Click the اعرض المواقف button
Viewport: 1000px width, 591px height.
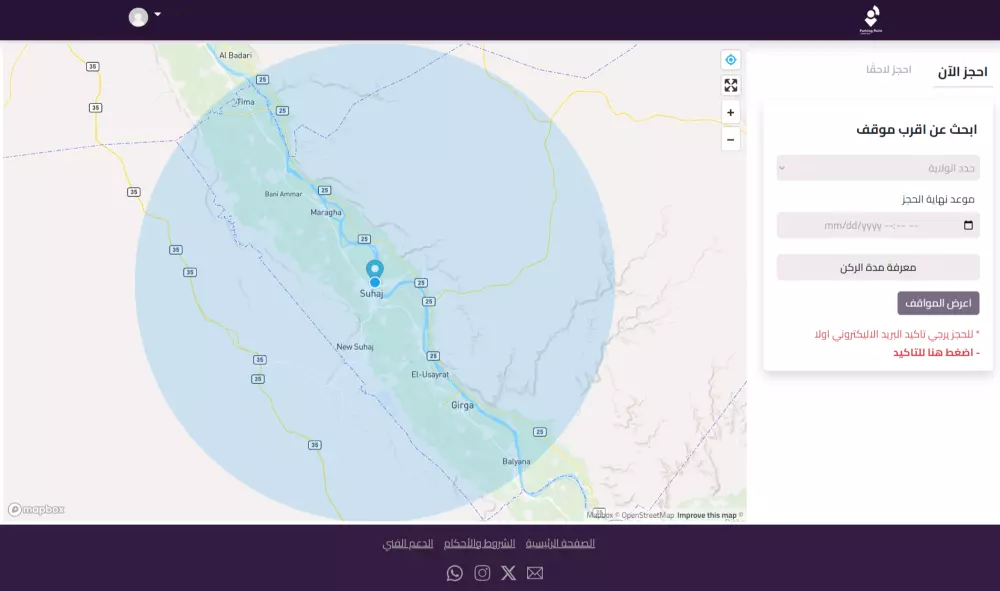click(x=938, y=303)
